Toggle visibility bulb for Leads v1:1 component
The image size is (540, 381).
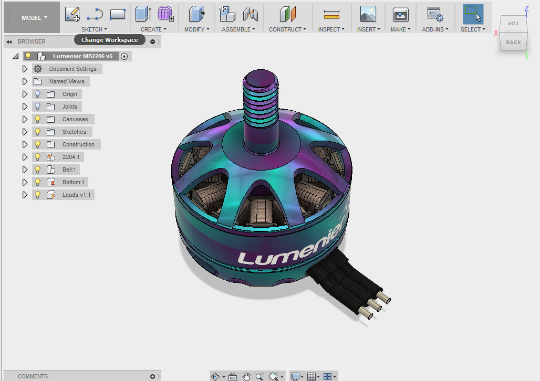38,195
